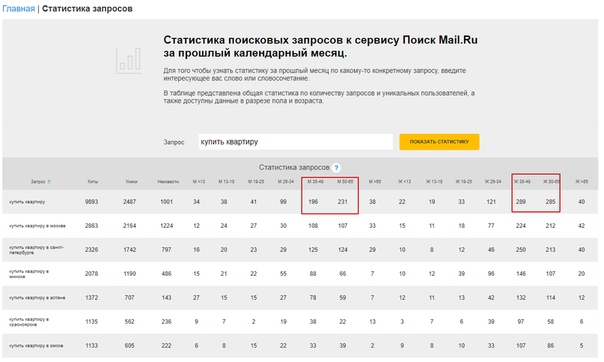Click the М 35-49 column header
This screenshot has width=604, height=362.
(315, 182)
